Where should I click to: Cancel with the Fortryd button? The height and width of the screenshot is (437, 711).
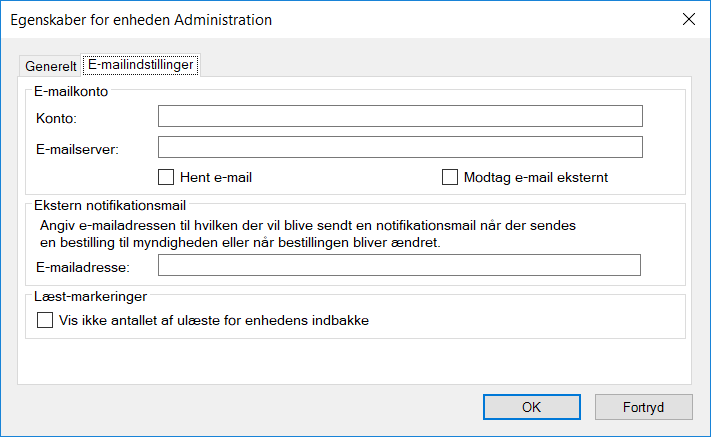643,407
